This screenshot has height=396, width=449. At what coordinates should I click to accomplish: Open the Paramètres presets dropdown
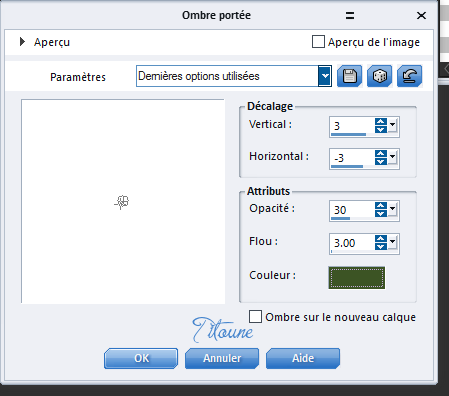[325, 76]
